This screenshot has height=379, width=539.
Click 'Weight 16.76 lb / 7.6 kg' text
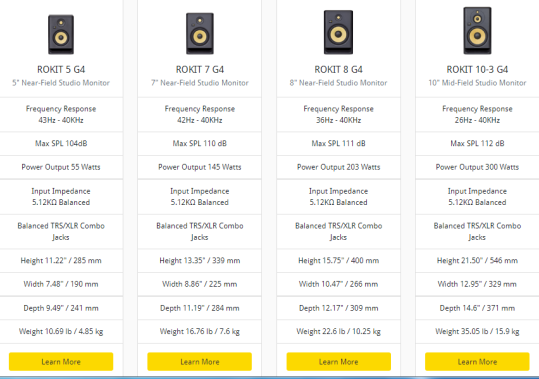(200, 332)
